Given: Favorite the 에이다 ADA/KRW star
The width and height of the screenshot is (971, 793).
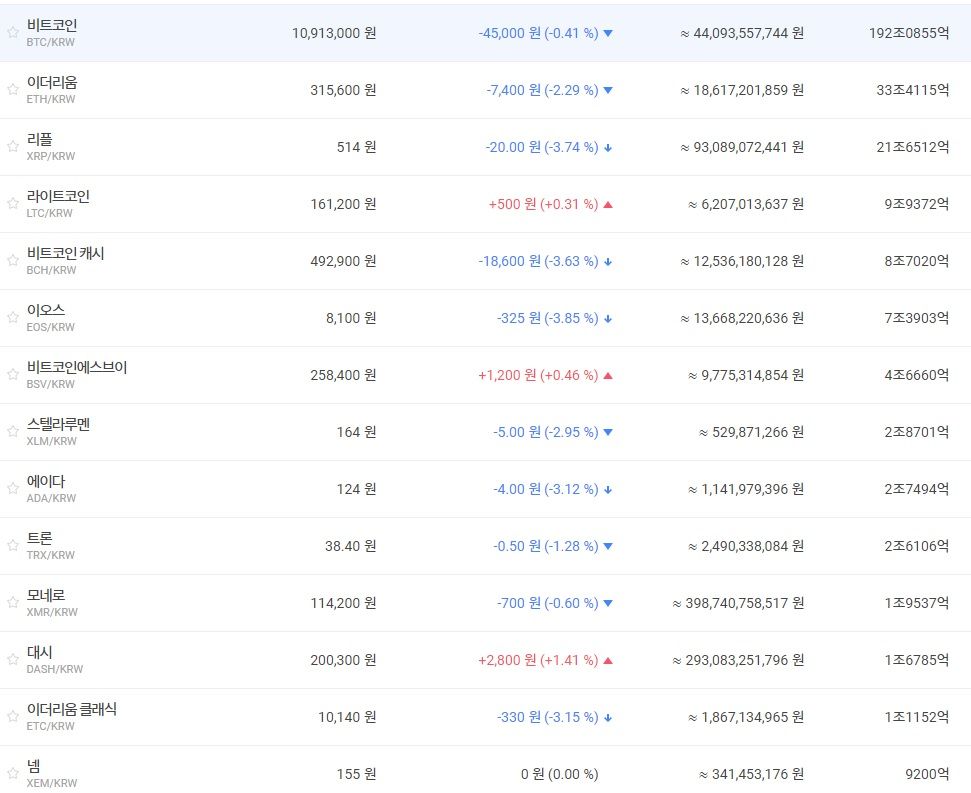Looking at the screenshot, I should pos(12,488).
